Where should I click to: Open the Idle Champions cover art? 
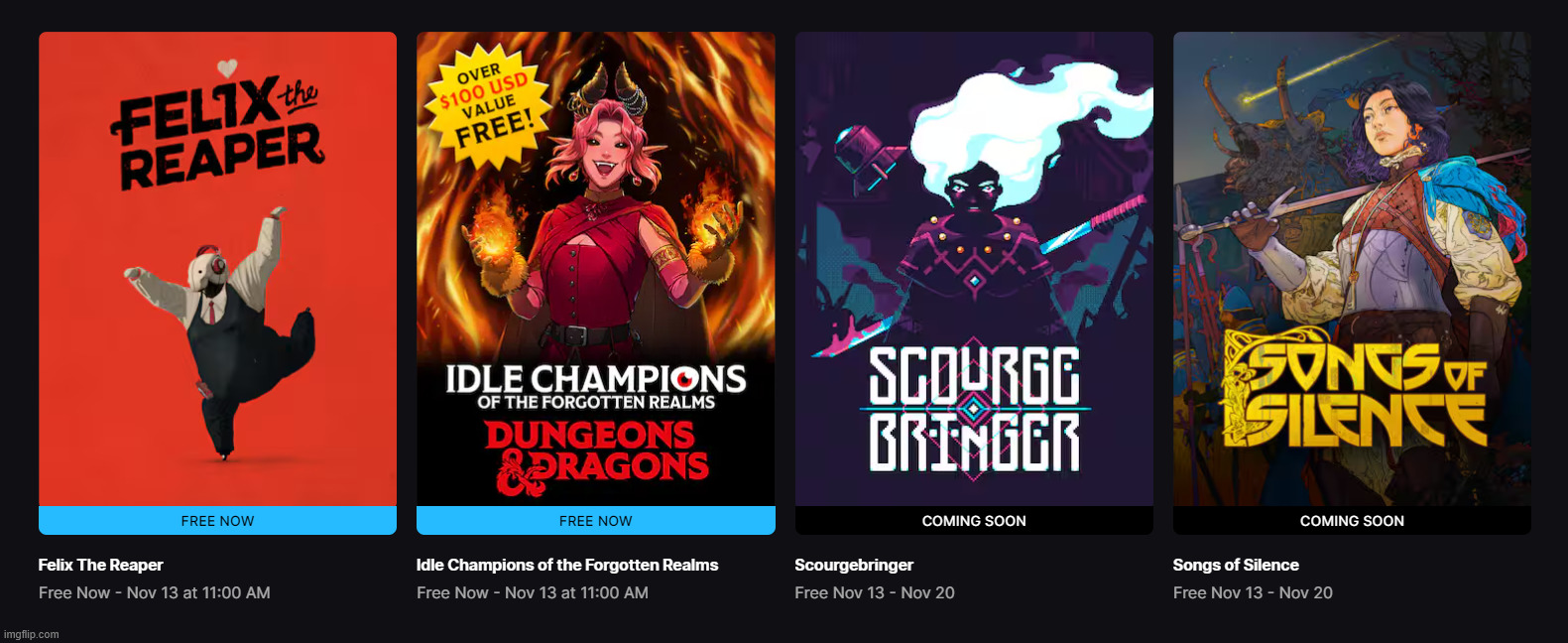(596, 269)
